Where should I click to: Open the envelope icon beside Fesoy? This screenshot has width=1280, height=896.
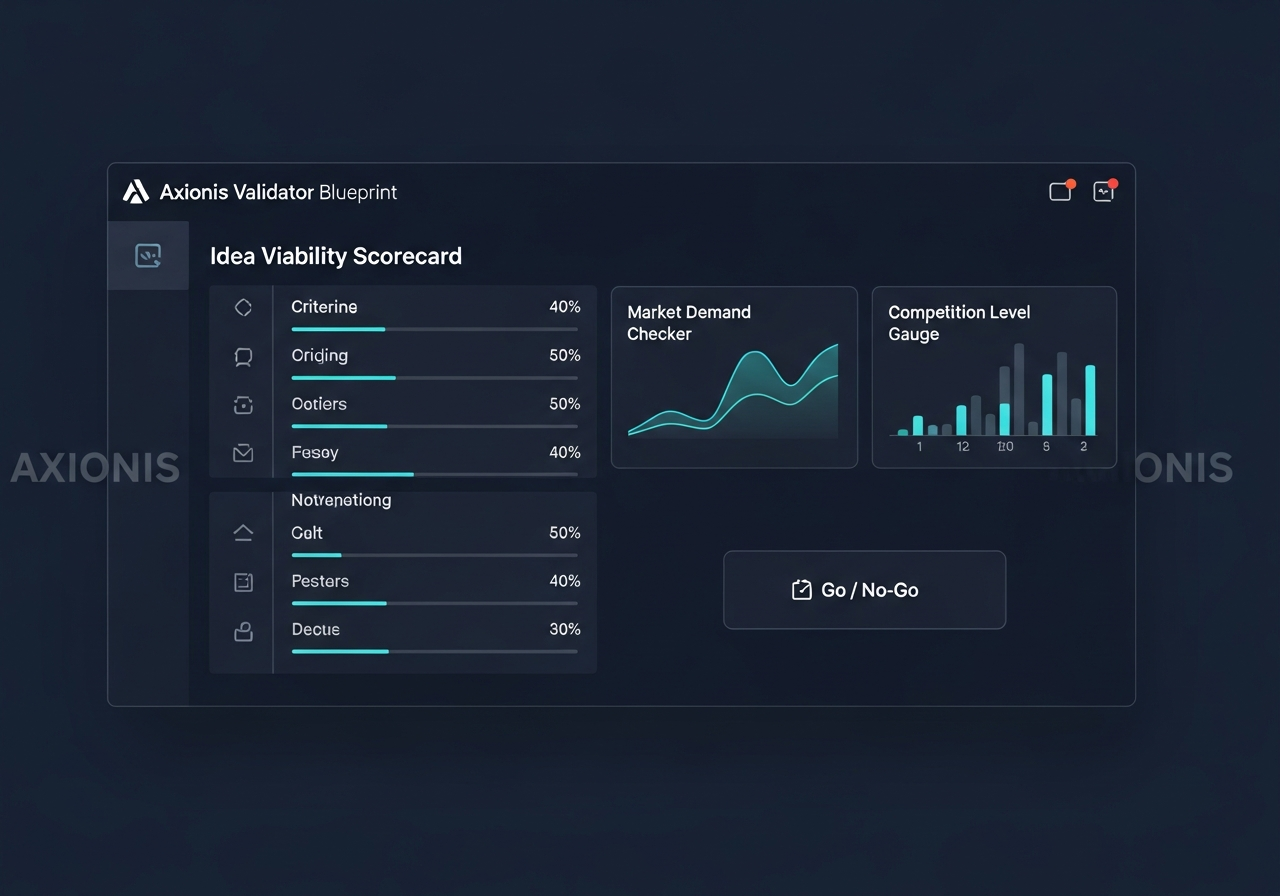click(x=242, y=453)
